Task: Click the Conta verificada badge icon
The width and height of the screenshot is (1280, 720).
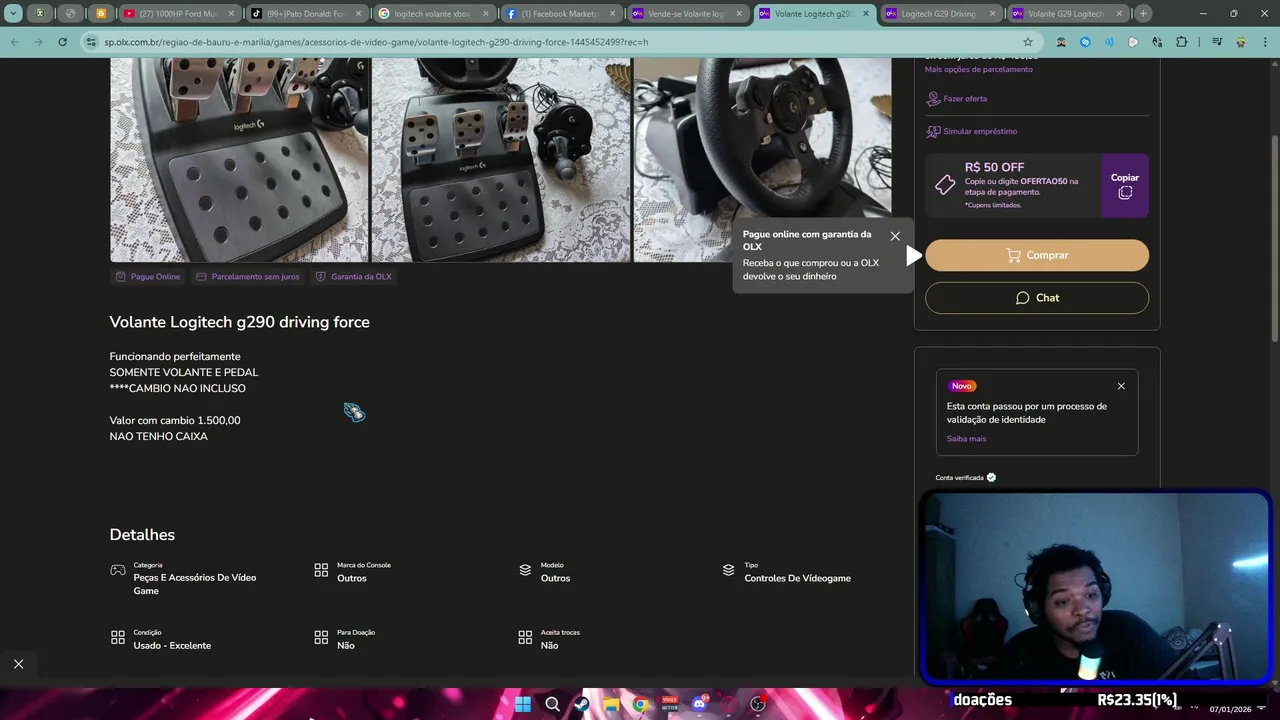Action: click(x=991, y=477)
